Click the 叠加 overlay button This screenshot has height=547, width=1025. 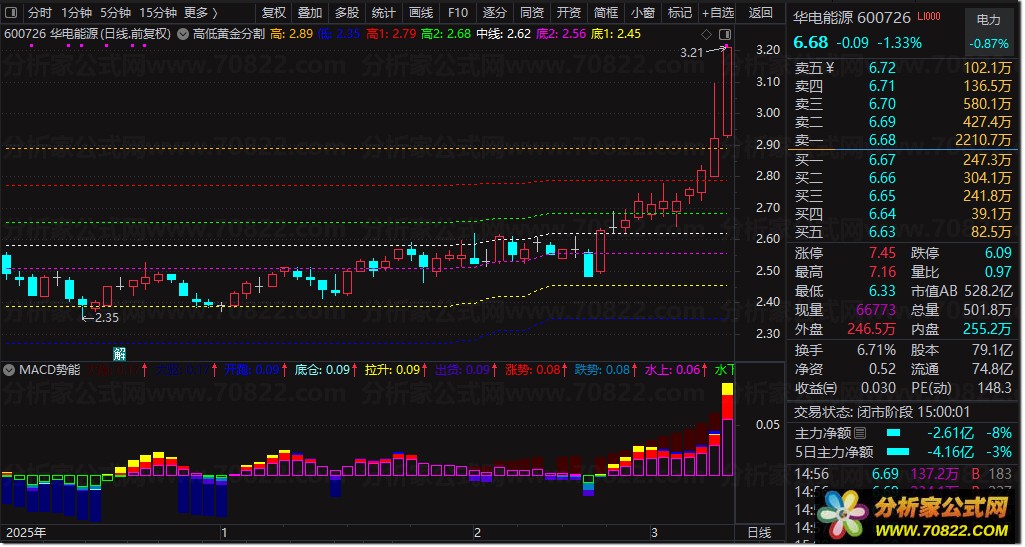click(x=310, y=12)
